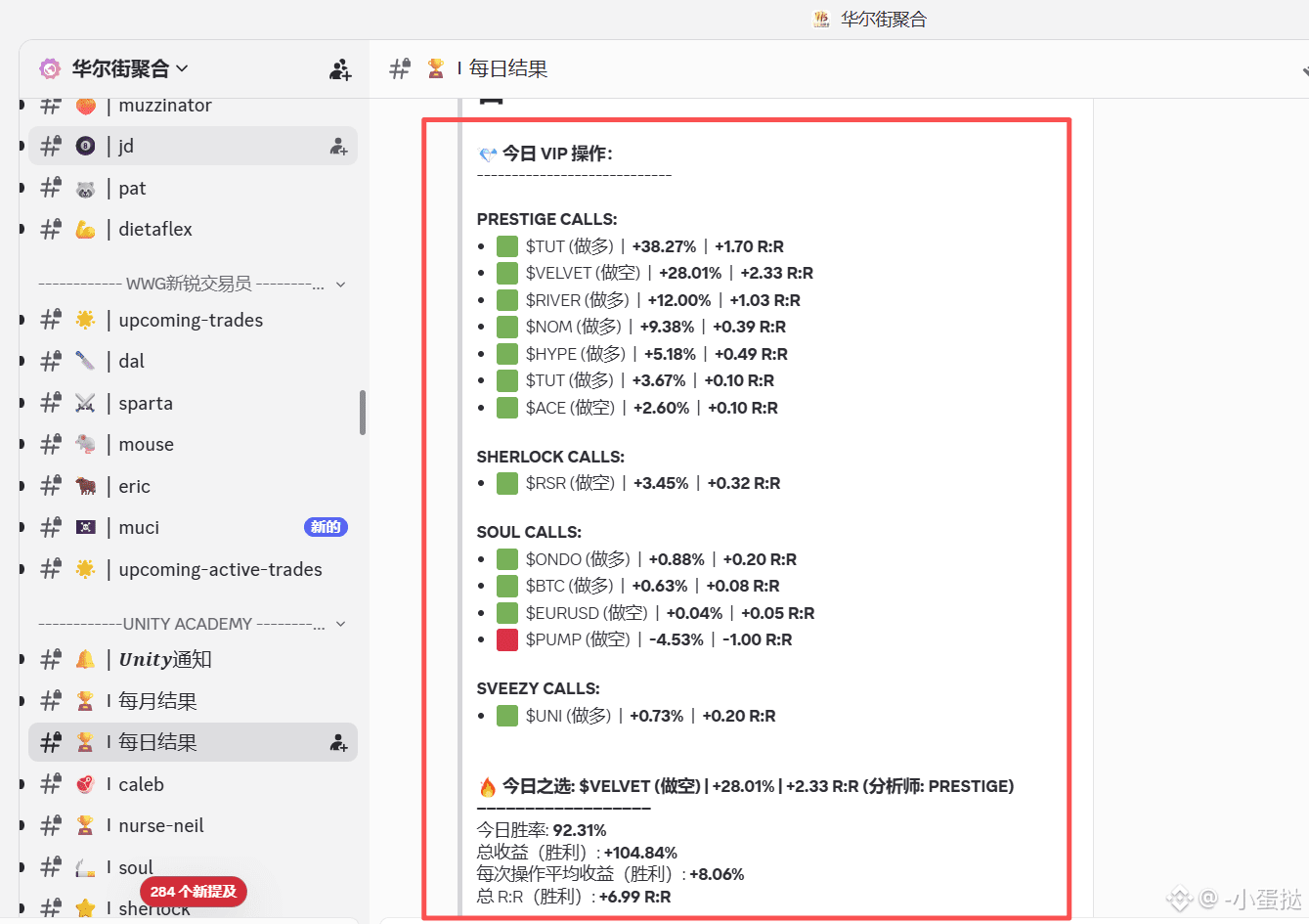Click the green square beside $UNI
Screen dimensions: 1309x924
(507, 716)
